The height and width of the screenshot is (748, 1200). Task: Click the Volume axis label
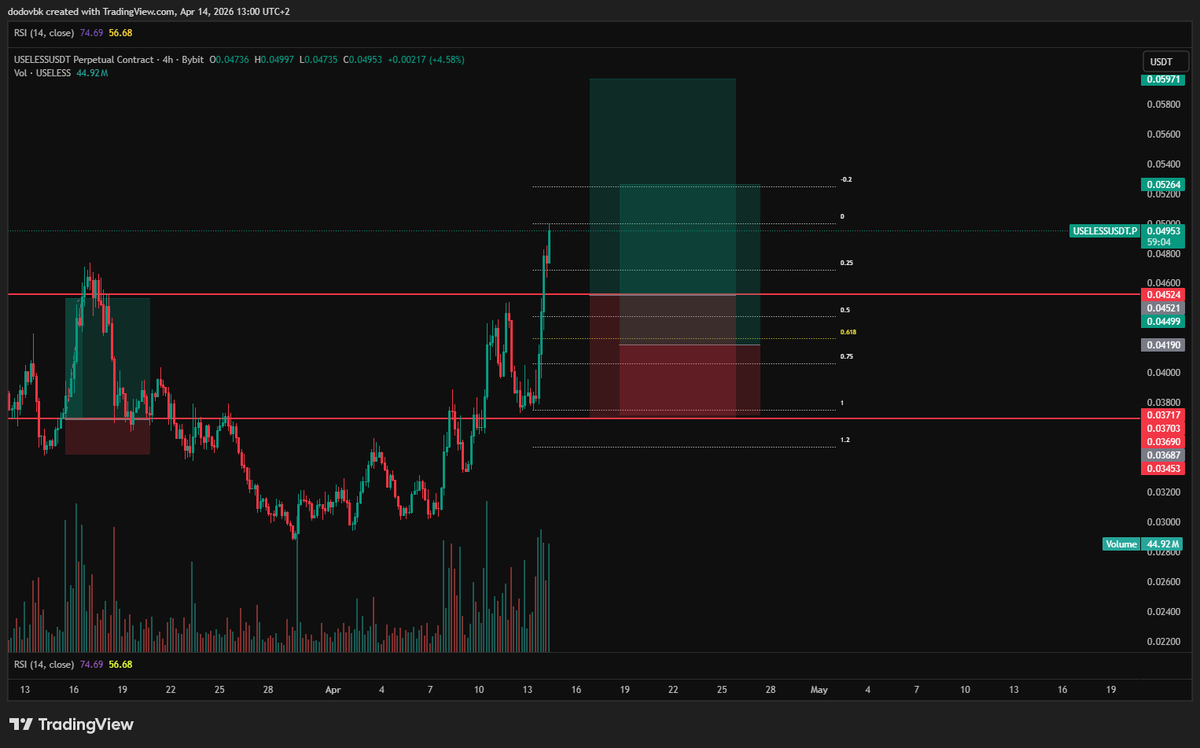pos(1122,544)
